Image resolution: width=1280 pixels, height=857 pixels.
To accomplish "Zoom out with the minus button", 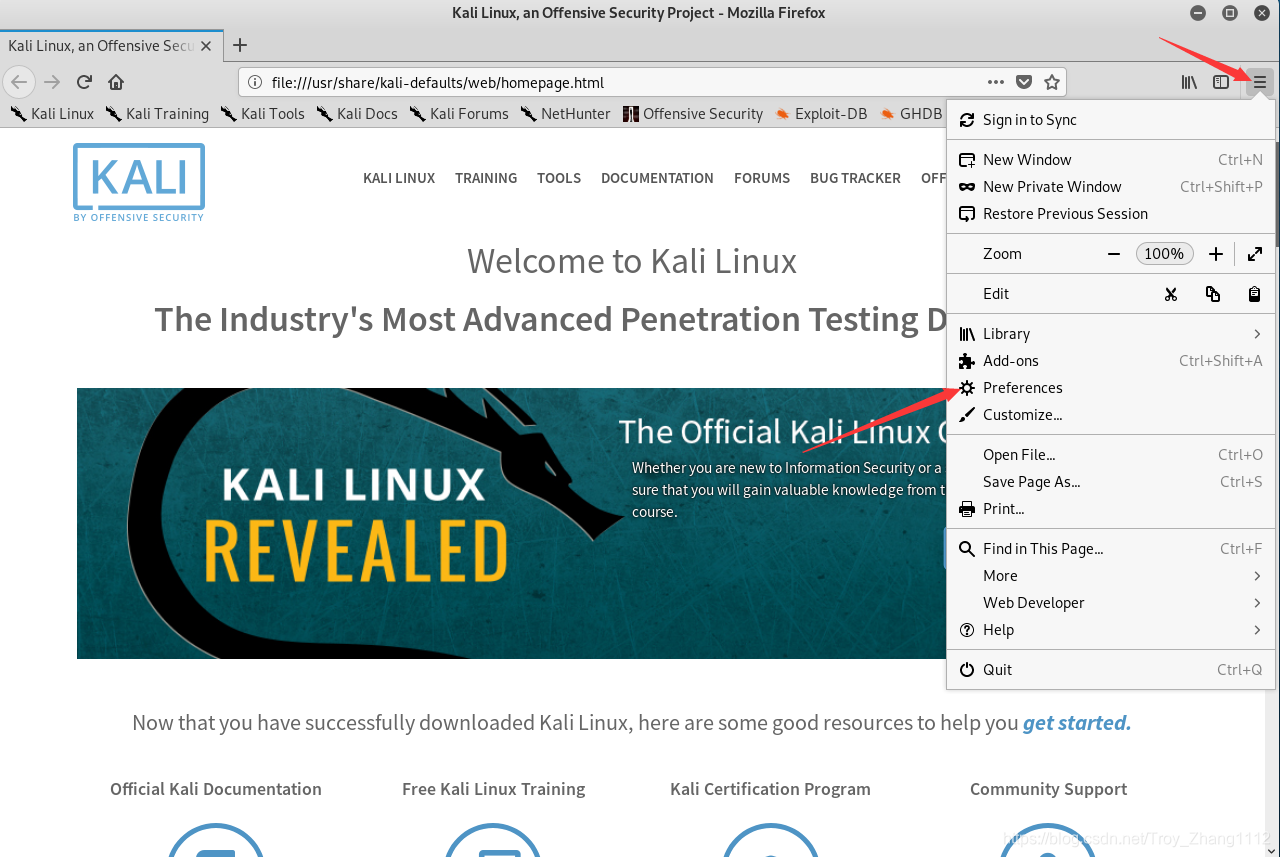I will pos(1114,254).
